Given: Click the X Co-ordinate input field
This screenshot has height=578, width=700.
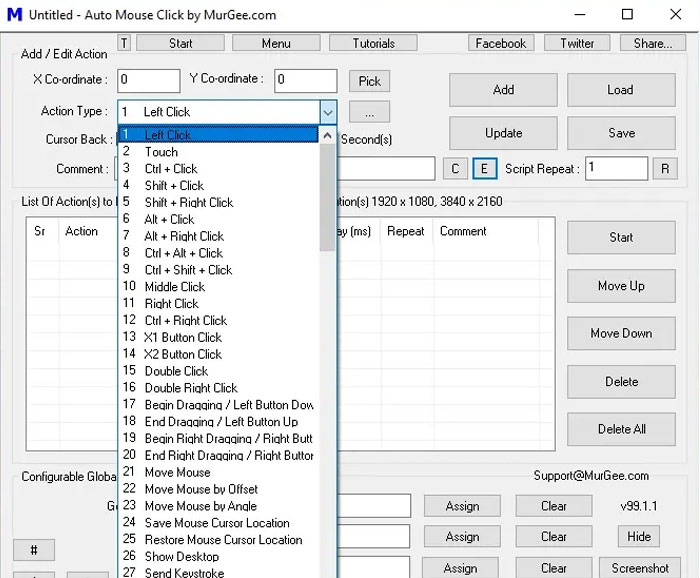Looking at the screenshot, I should tap(149, 80).
